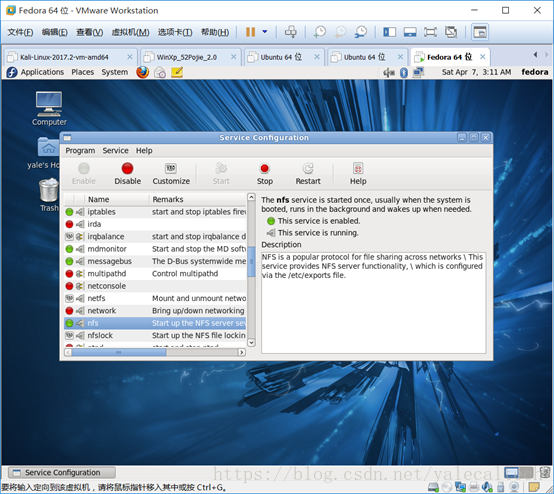This screenshot has height=494, width=554.
Task: Click the date and time clock
Action: [476, 72]
